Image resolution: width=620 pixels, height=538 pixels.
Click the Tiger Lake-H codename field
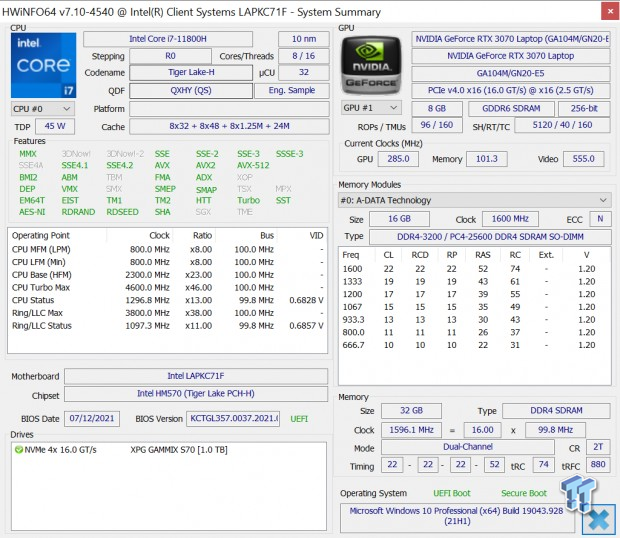191,73
